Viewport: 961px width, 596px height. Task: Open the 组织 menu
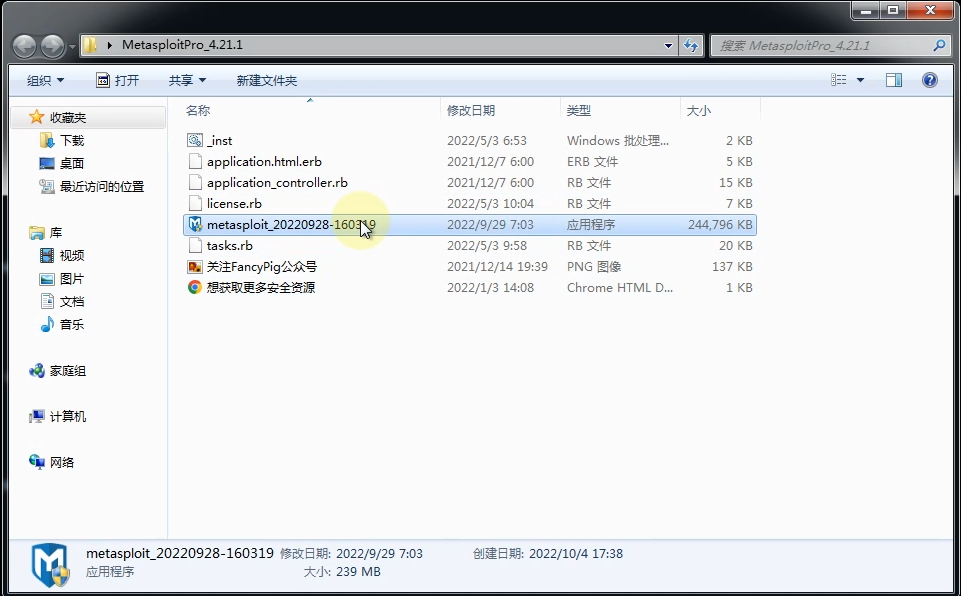click(45, 80)
